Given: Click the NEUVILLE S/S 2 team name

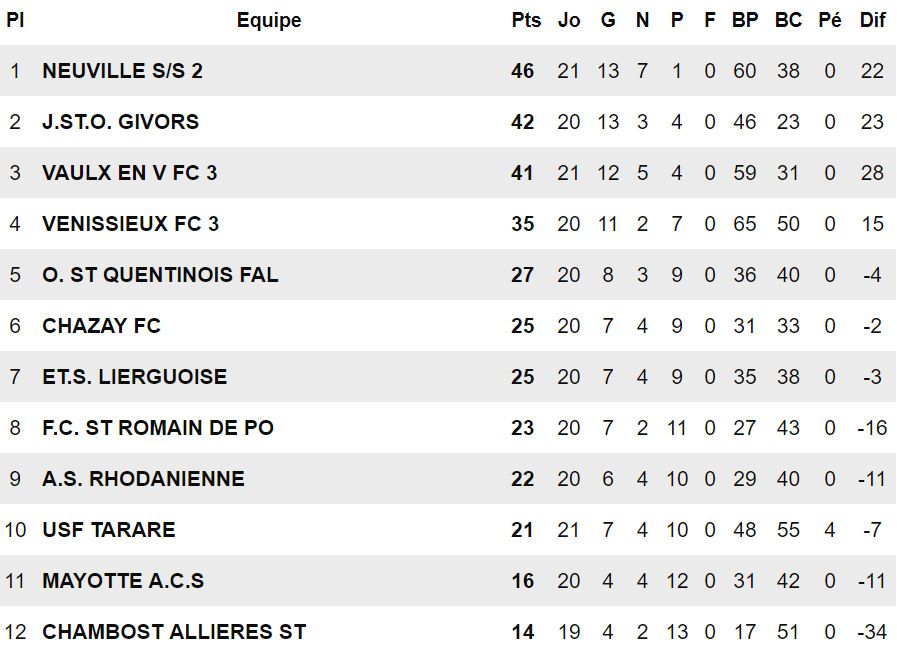Looking at the screenshot, I should [122, 71].
